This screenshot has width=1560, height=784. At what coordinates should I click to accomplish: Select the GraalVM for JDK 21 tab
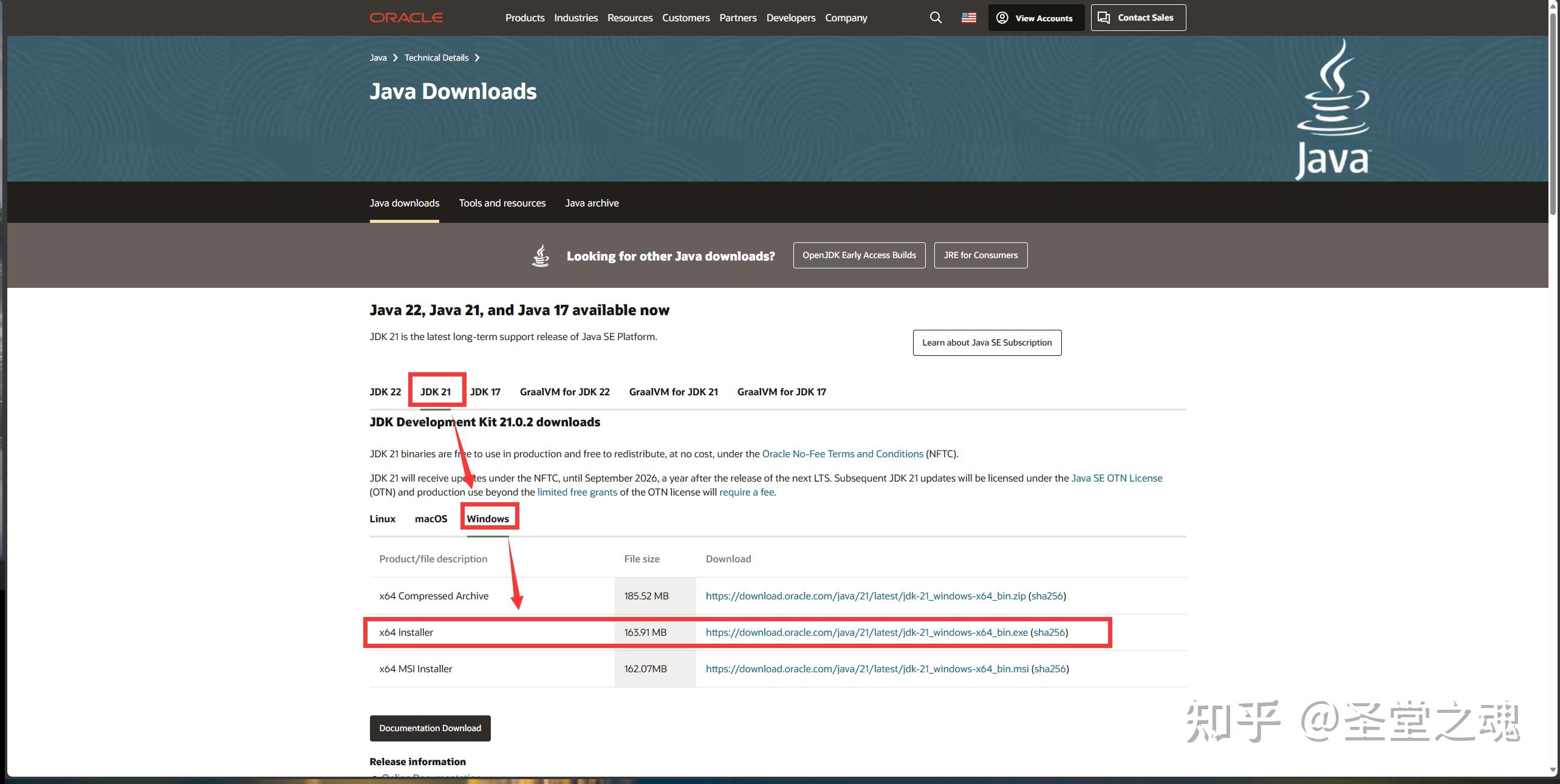coord(673,392)
